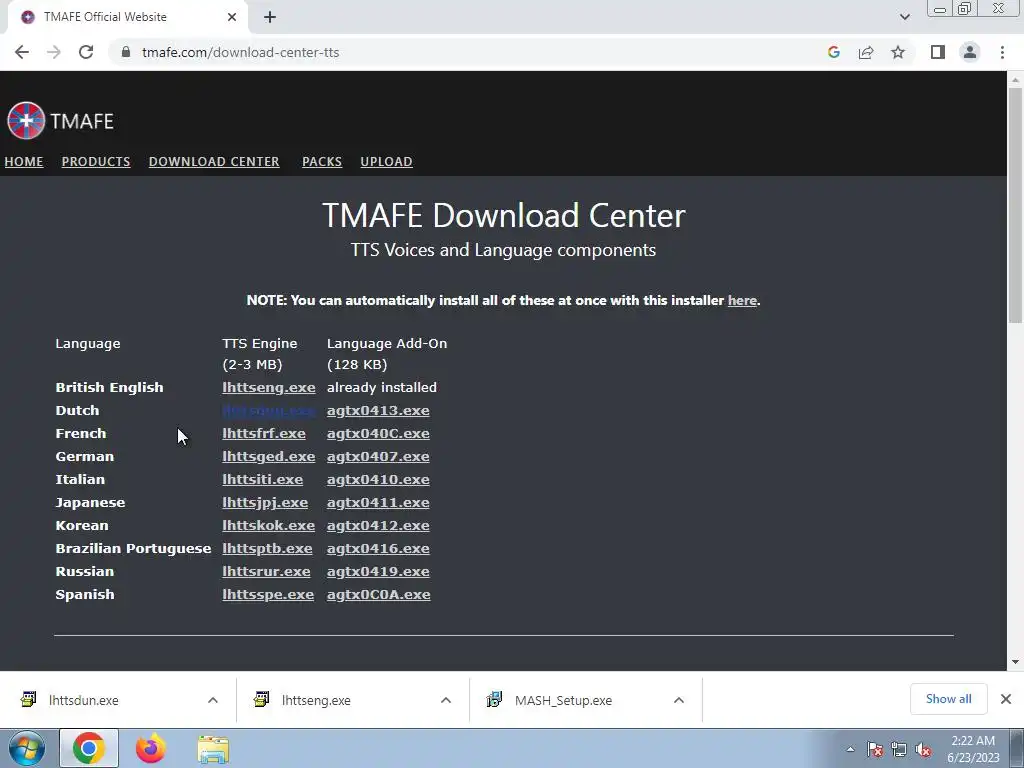The height and width of the screenshot is (768, 1024).
Task: Click the share page icon
Action: click(x=866, y=52)
